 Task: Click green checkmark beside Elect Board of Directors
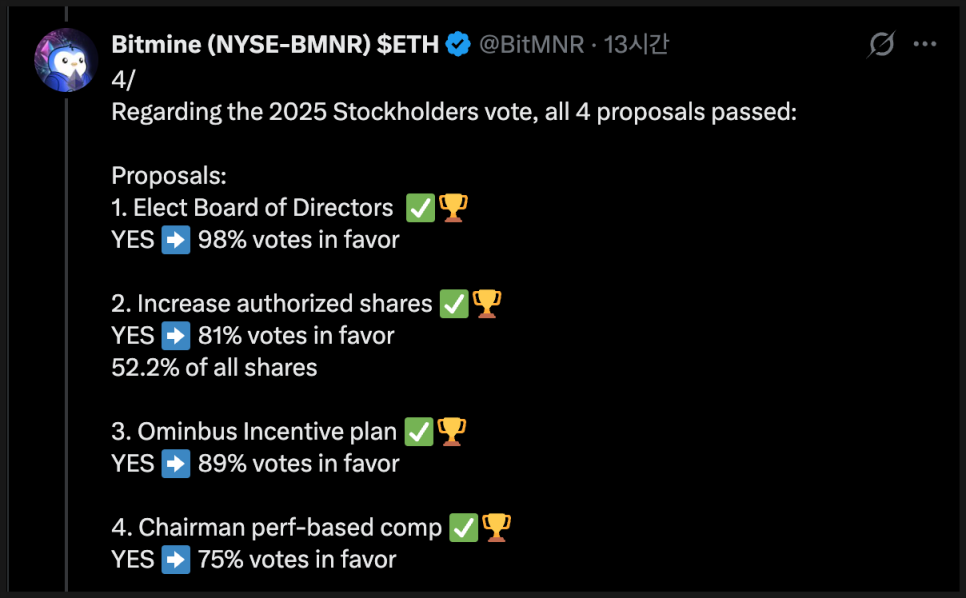420,208
